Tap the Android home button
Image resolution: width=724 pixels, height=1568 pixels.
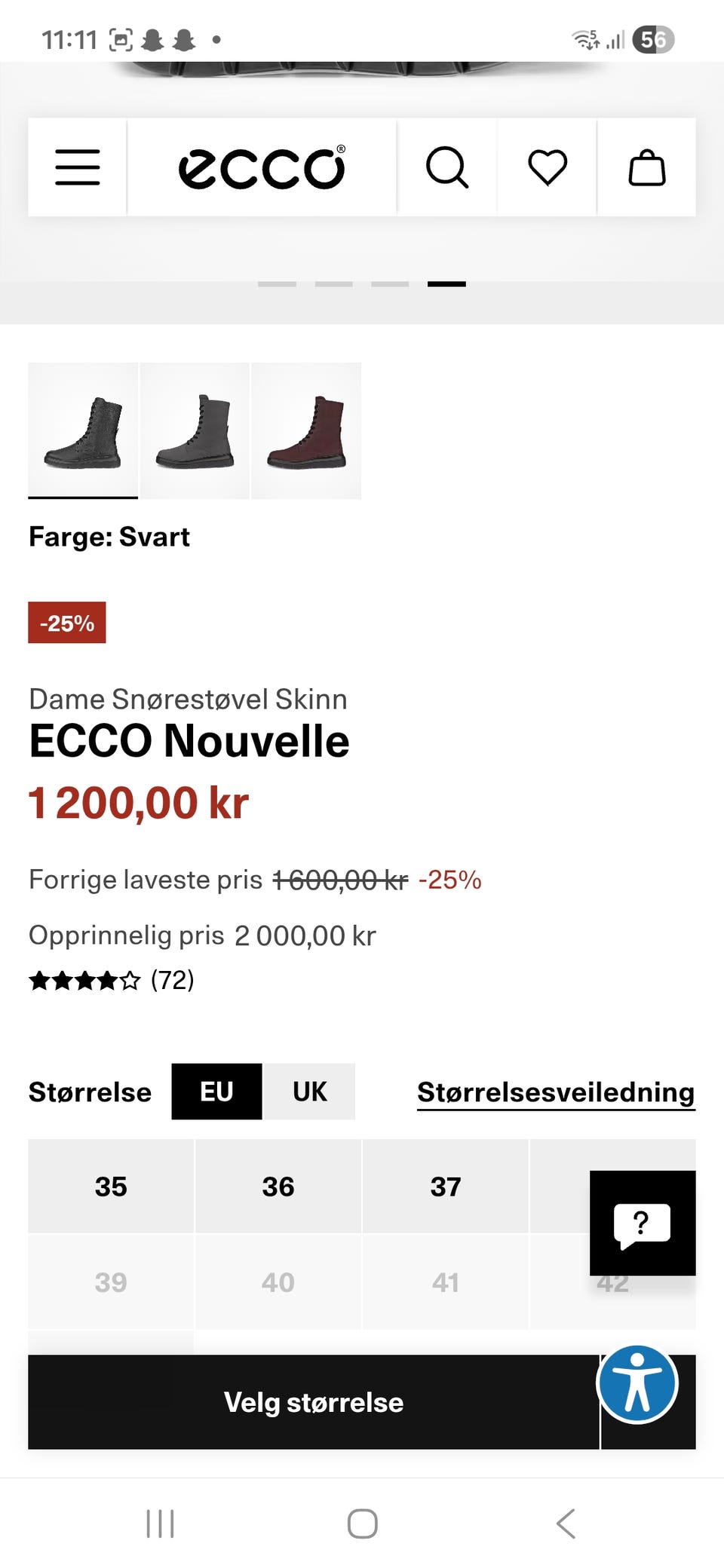click(362, 1523)
